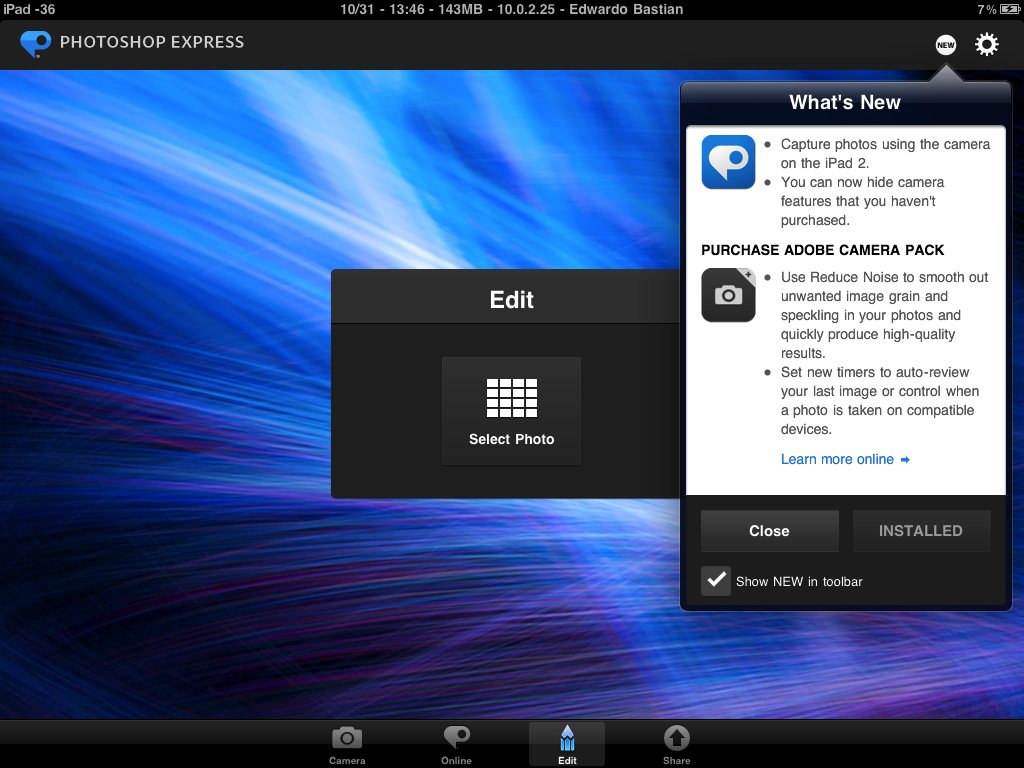Click the 'You can now hide camera' bullet
The width and height of the screenshot is (1024, 768).
pyautogui.click(x=862, y=201)
